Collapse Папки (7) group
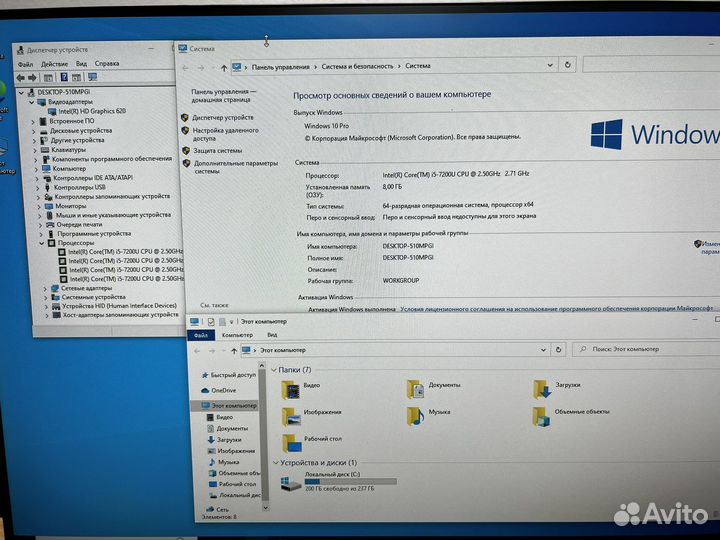 click(x=274, y=370)
